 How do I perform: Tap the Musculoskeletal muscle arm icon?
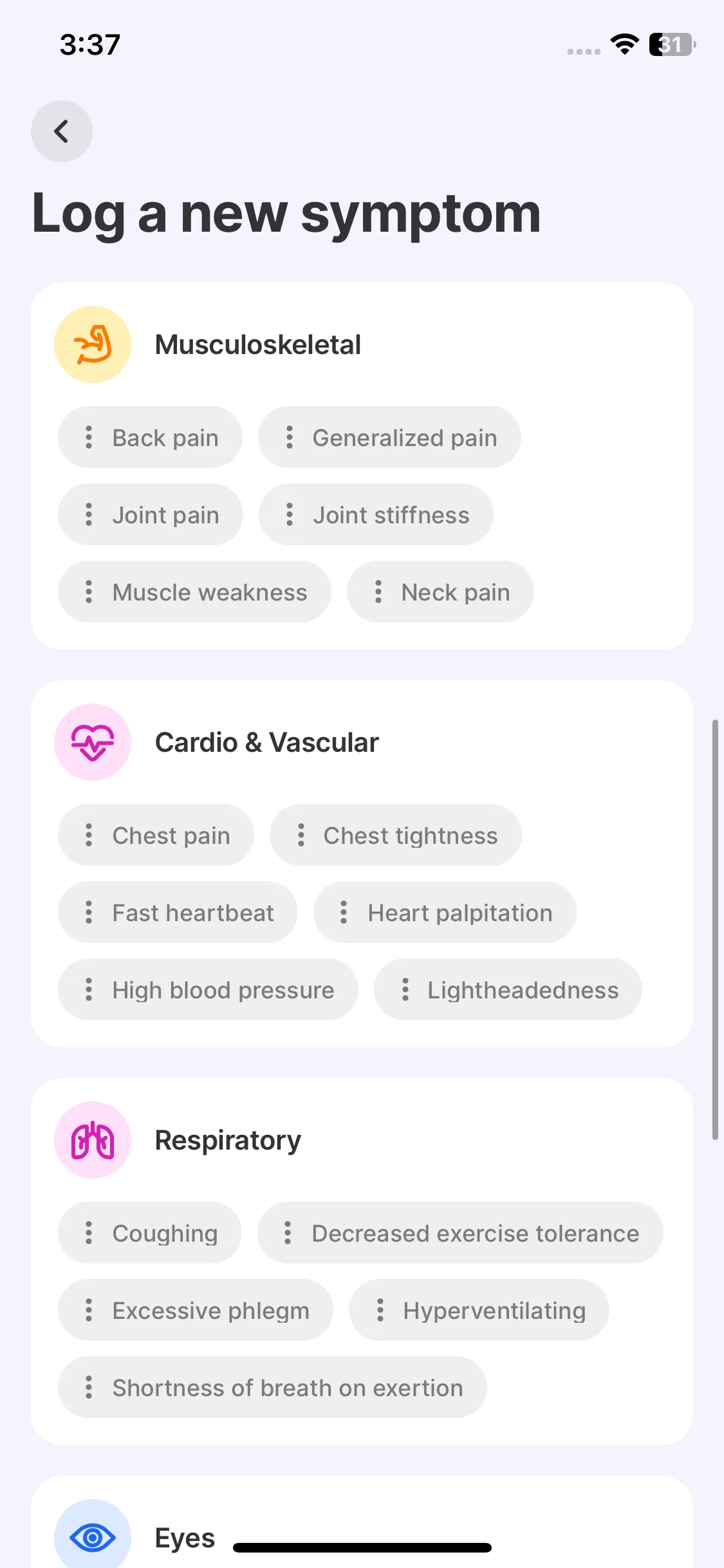pyautogui.click(x=93, y=344)
